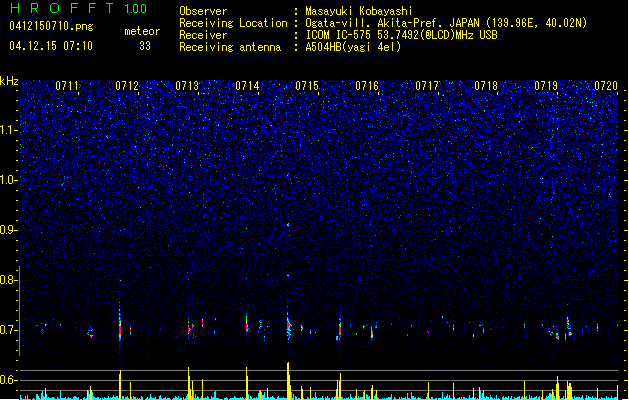
Task: Click the 0.8 kHz axis label
Action: [x=9, y=280]
